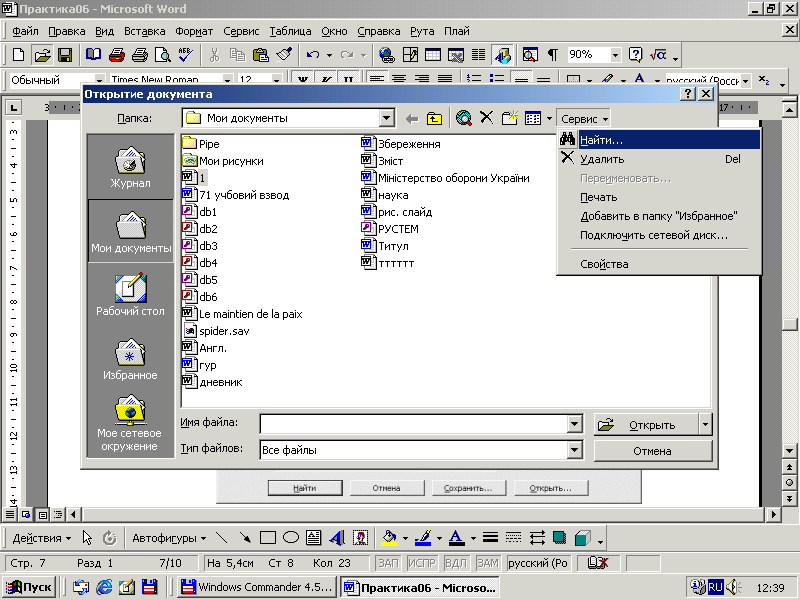Viewport: 800px width, 600px height.
Task: Click the Save diskette toolbar icon
Action: [x=65, y=55]
